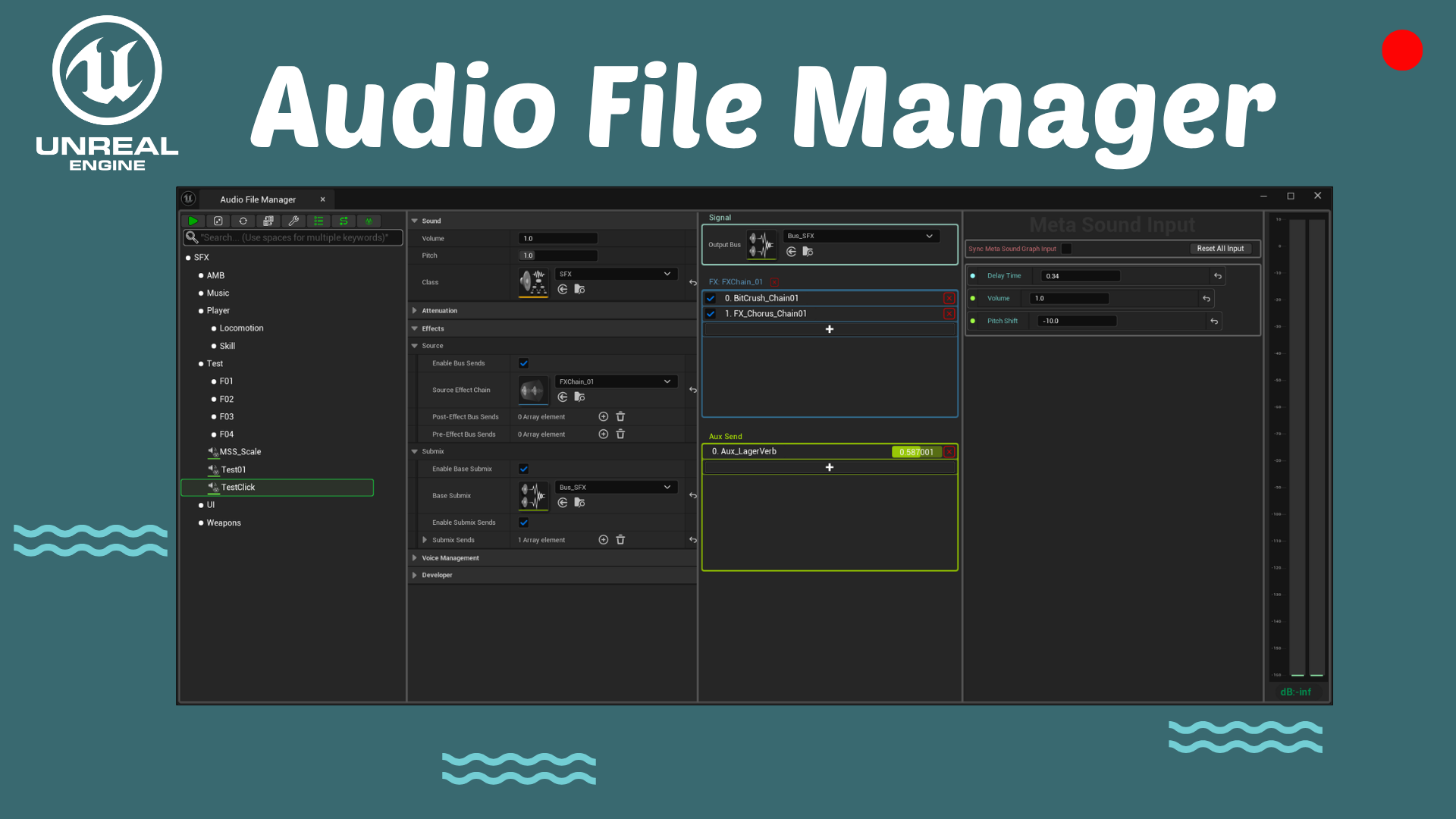
Task: Click the green play button in toolbar
Action: tap(193, 221)
